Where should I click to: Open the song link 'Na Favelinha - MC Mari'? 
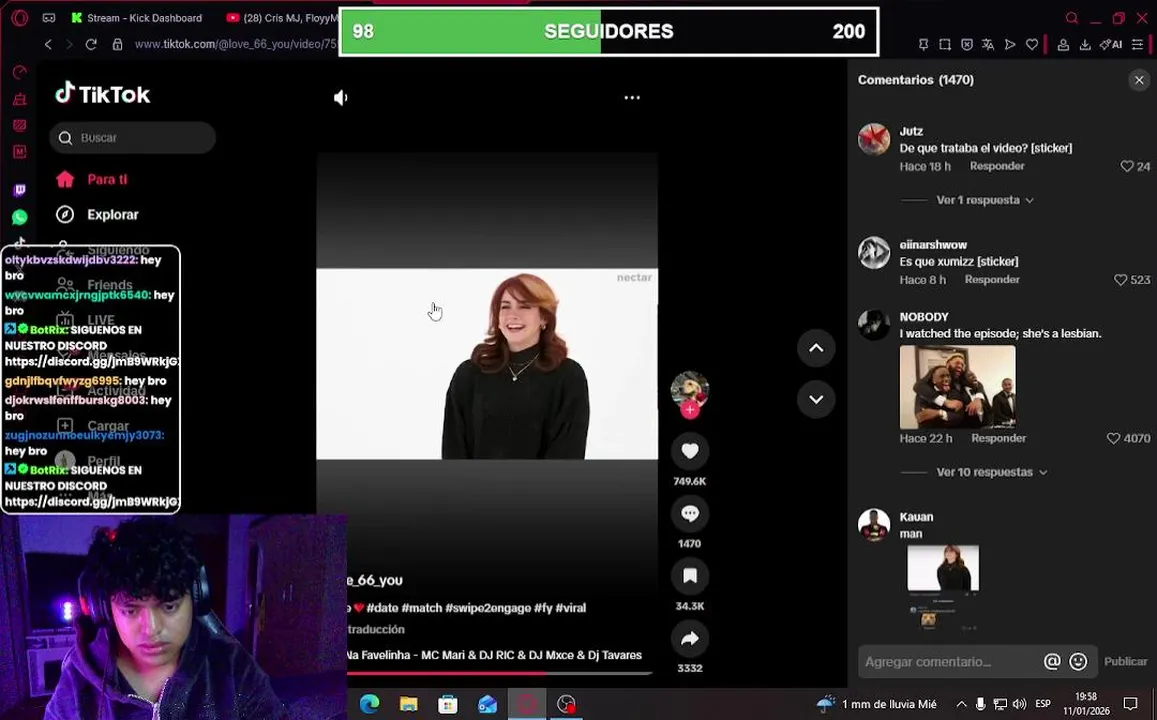(494, 655)
